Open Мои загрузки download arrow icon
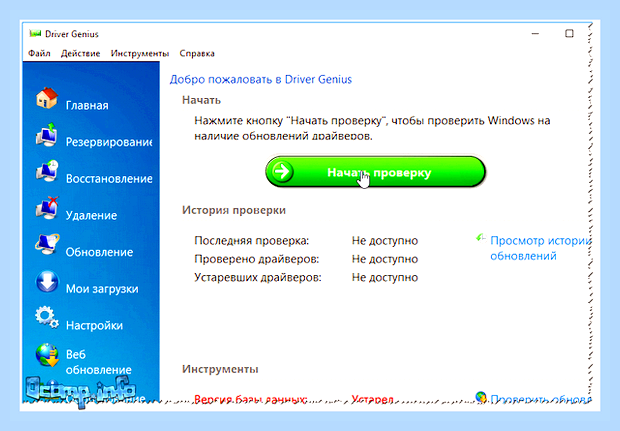 [x=47, y=281]
